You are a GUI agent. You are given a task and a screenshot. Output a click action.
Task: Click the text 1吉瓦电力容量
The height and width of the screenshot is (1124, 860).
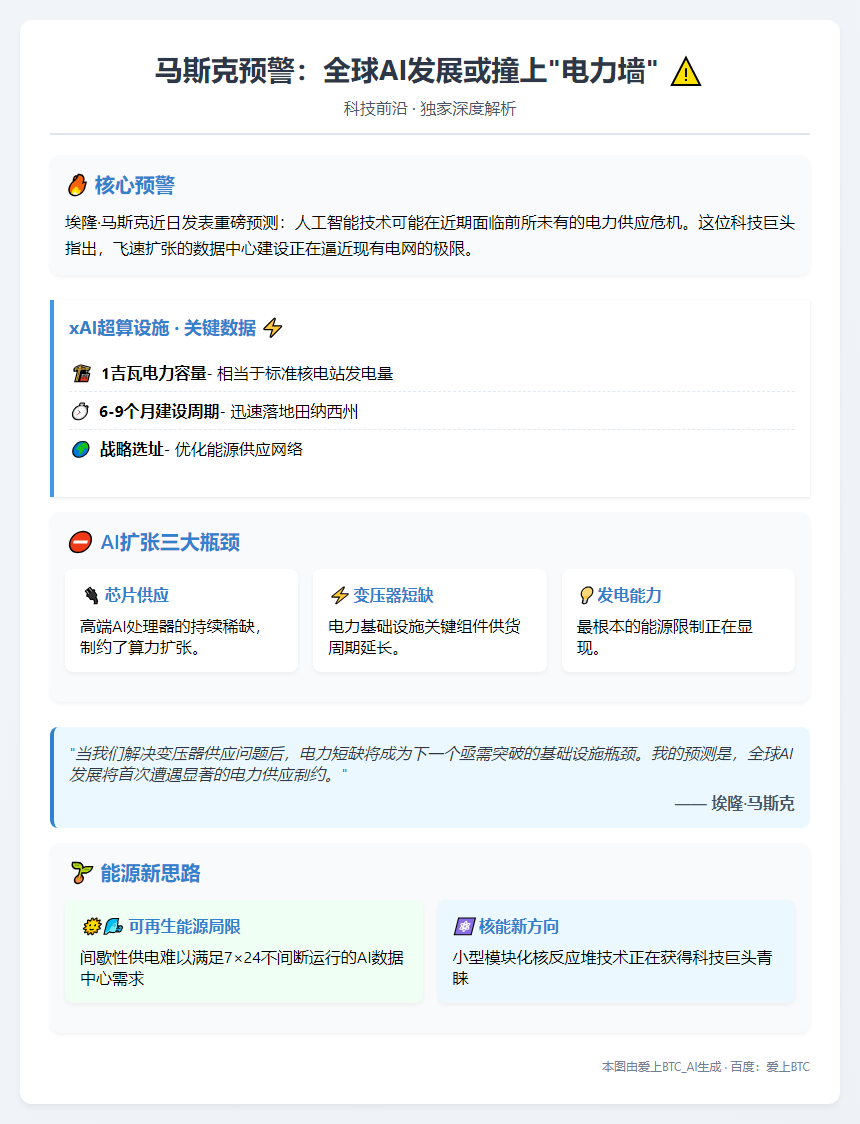[x=154, y=373]
